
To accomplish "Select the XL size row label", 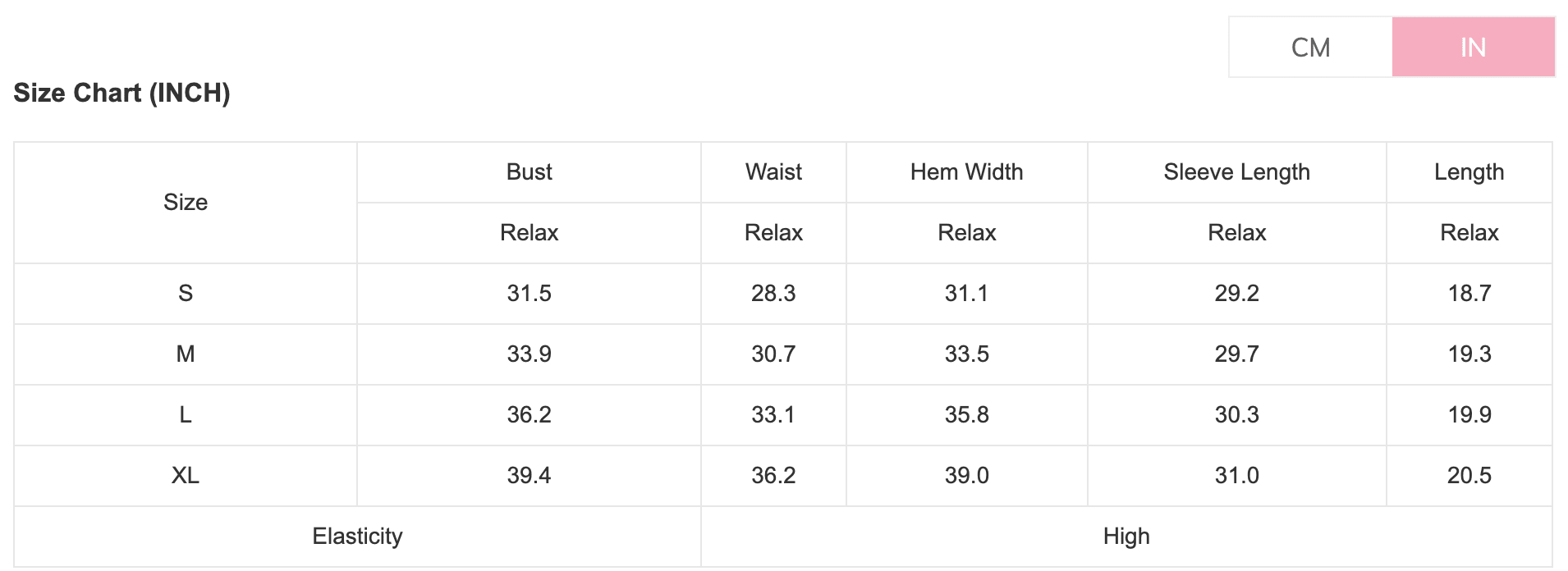I will click(x=186, y=476).
